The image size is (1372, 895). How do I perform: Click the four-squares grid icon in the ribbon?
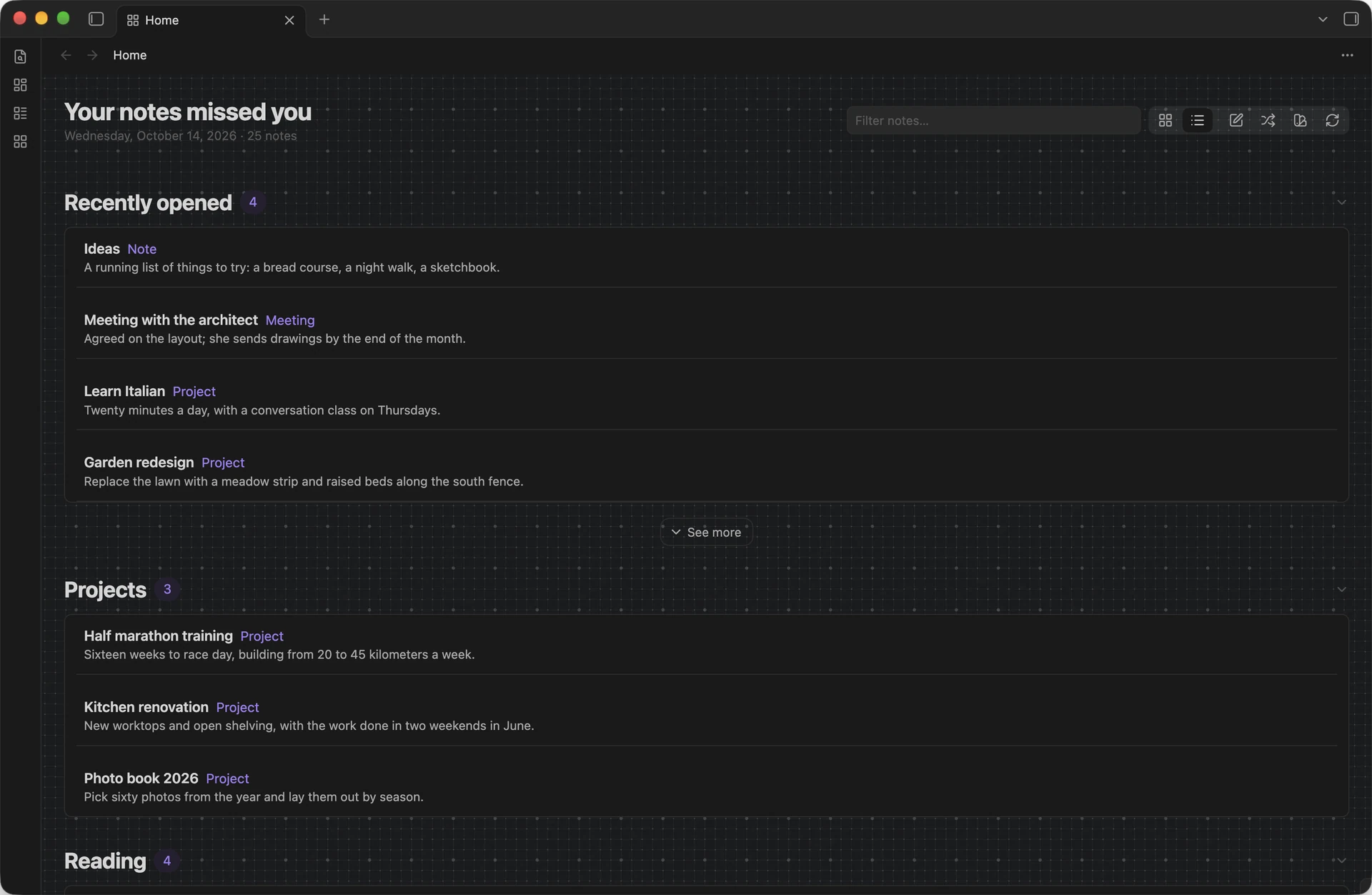click(20, 142)
